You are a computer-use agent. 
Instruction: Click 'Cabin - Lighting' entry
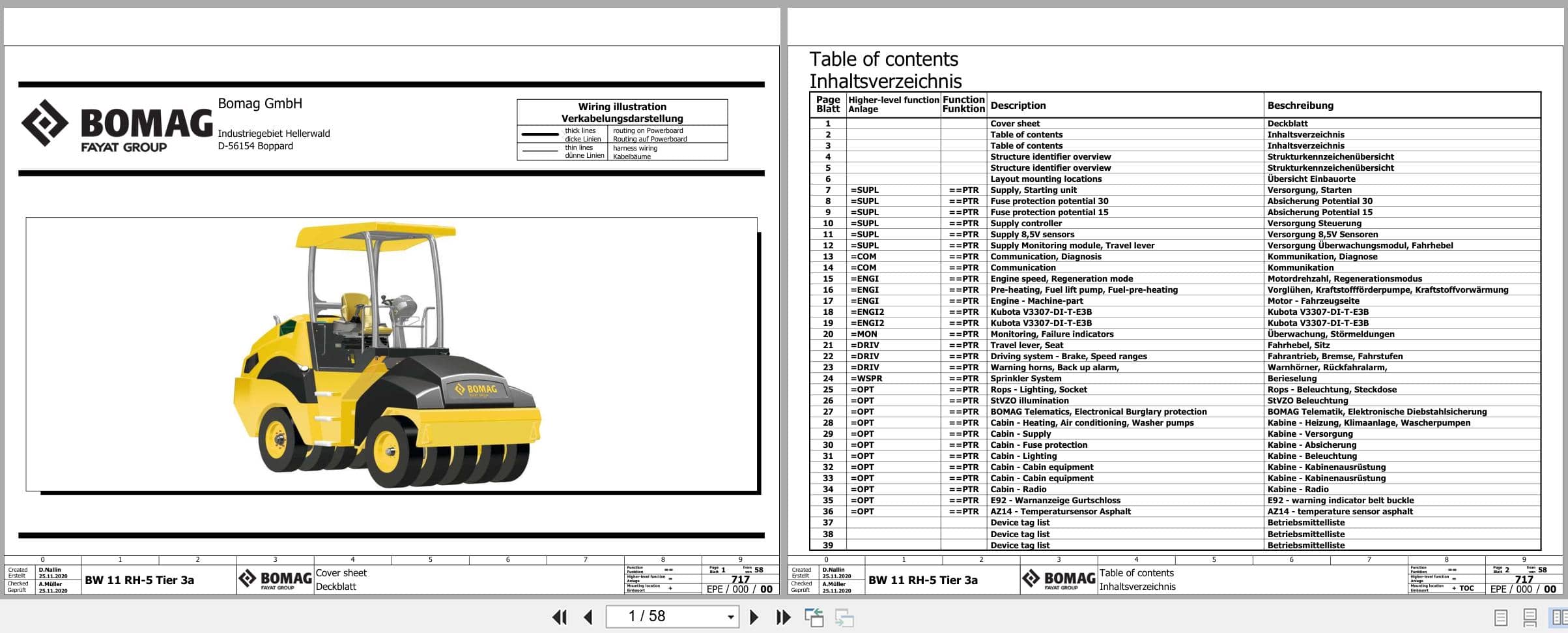coord(1023,456)
